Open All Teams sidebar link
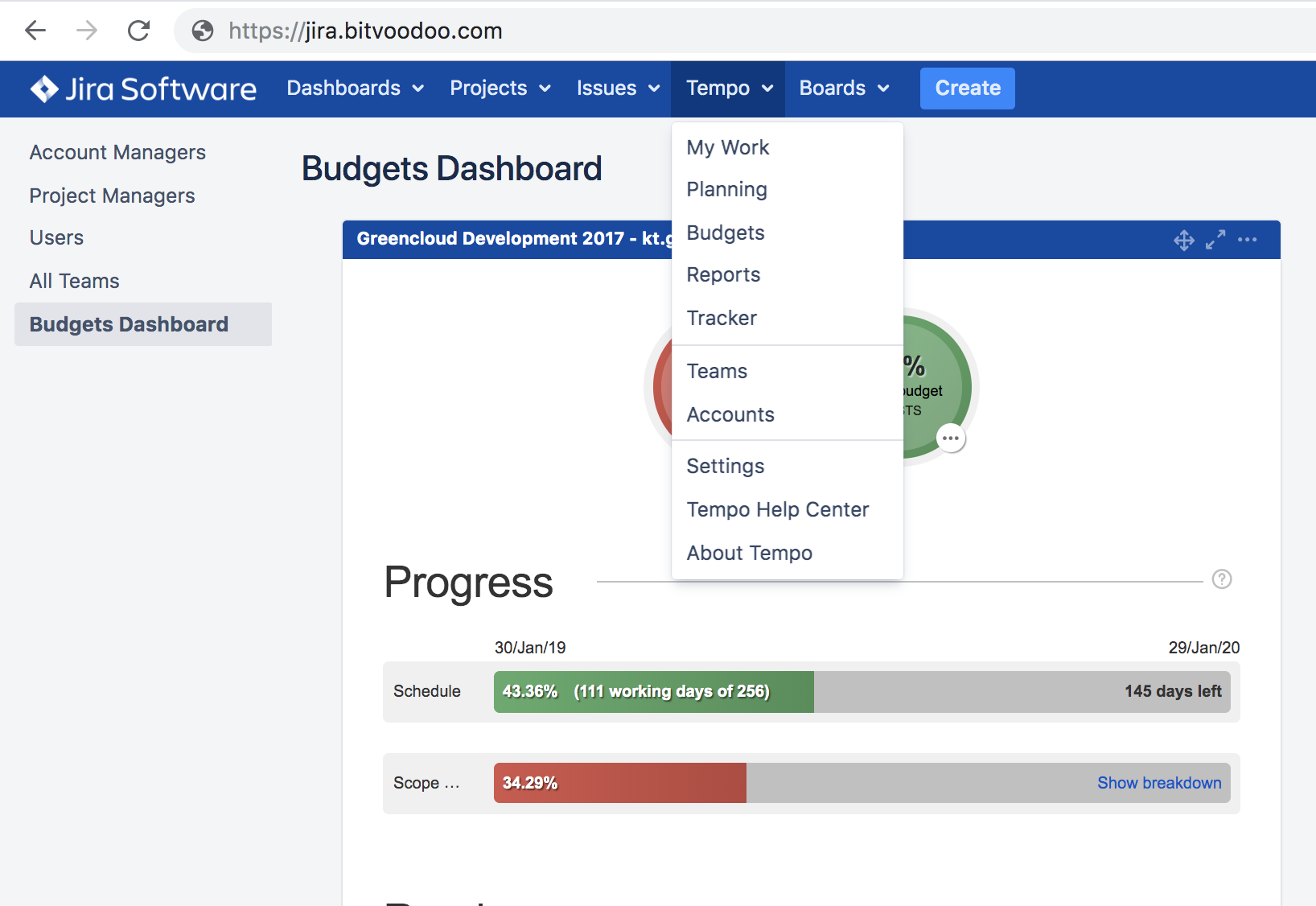This screenshot has height=906, width=1316. pyautogui.click(x=74, y=281)
